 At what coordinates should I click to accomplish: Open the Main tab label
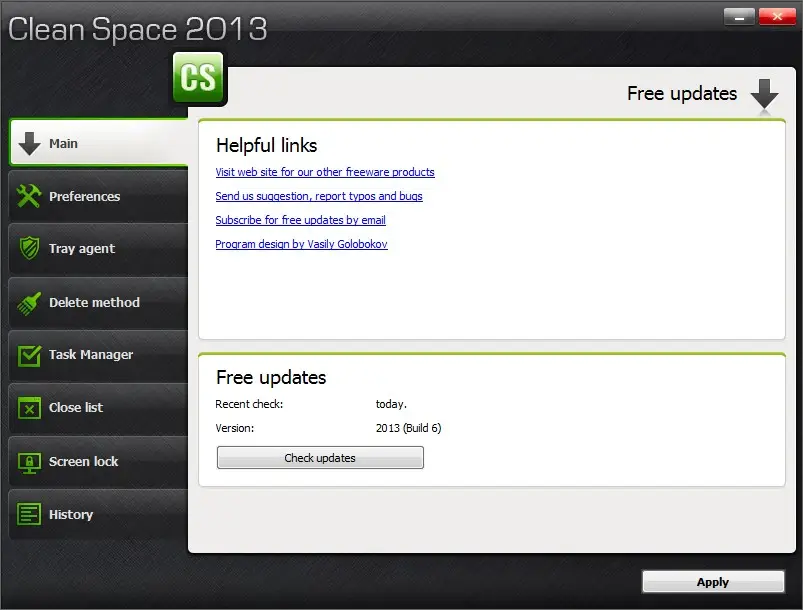(x=64, y=144)
